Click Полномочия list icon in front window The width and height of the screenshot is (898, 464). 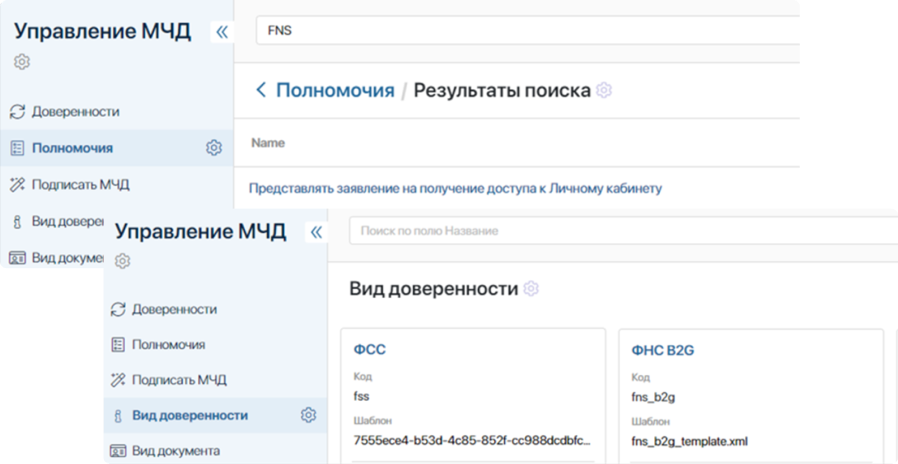[x=118, y=345]
